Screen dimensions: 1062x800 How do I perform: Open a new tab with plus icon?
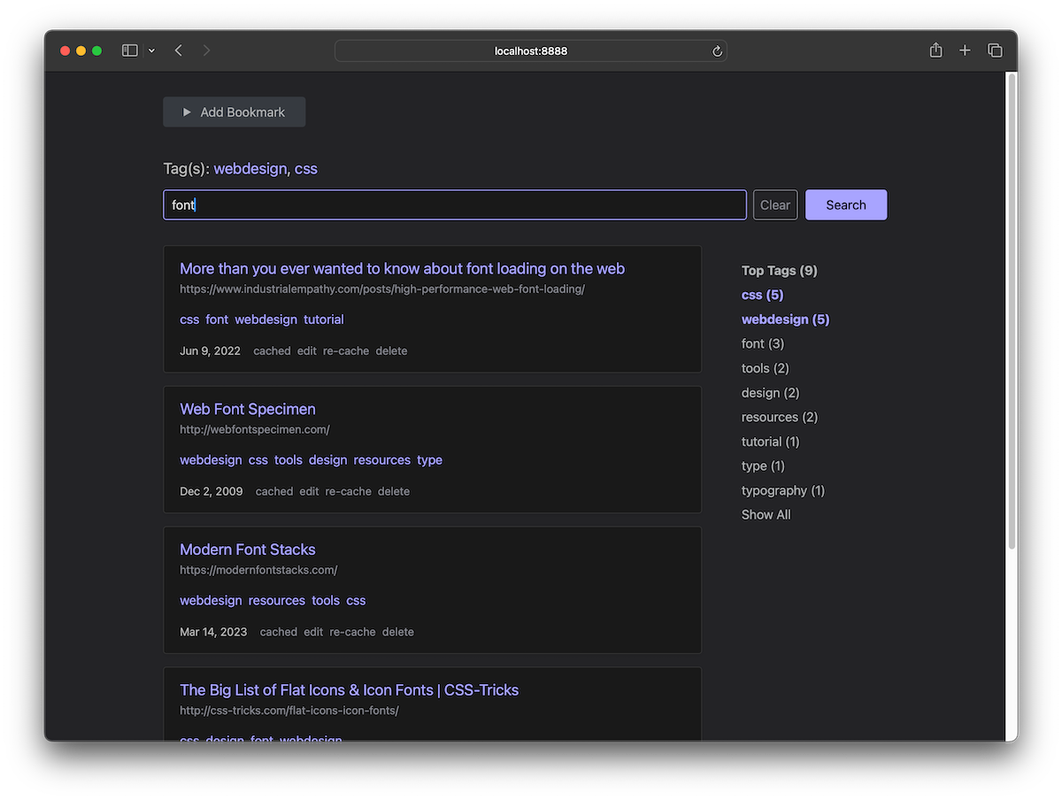[x=965, y=51]
